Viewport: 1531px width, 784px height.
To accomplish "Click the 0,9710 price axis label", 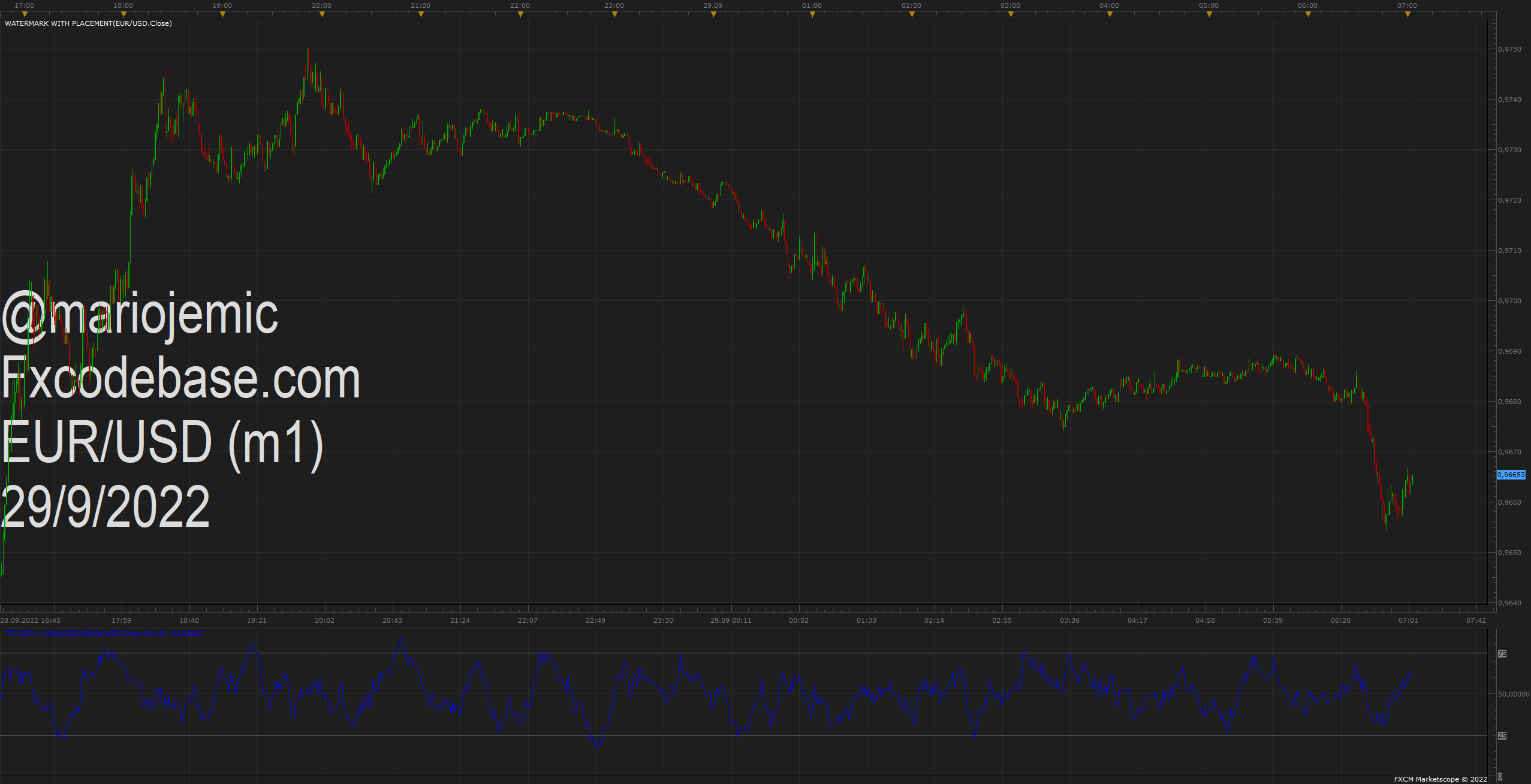I will tap(1509, 251).
